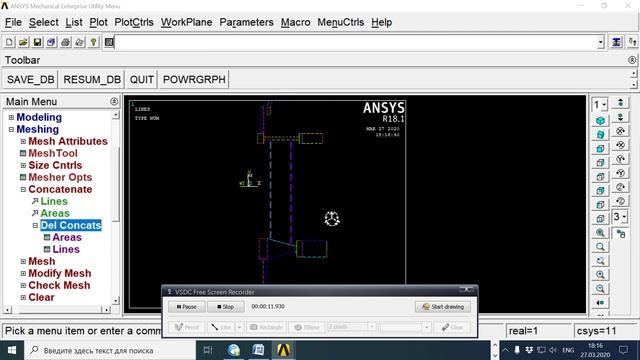Screen dimensions: 640x360
Task: Toggle the Dynamic Model Mode icon
Action: [621, 234]
